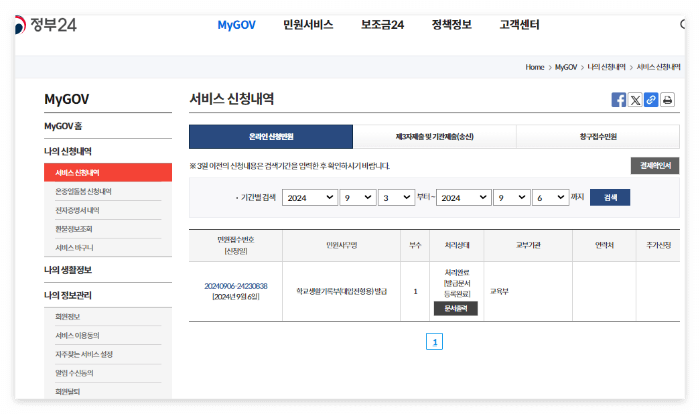The width and height of the screenshot is (700, 414).
Task: Open application number 20240906-24230838 link
Action: (x=236, y=286)
